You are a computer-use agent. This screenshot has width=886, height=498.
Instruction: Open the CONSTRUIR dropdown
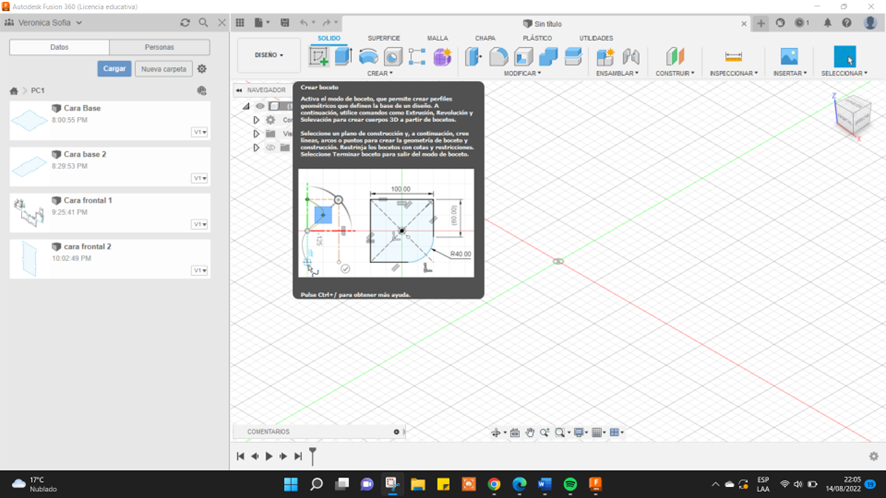point(675,73)
